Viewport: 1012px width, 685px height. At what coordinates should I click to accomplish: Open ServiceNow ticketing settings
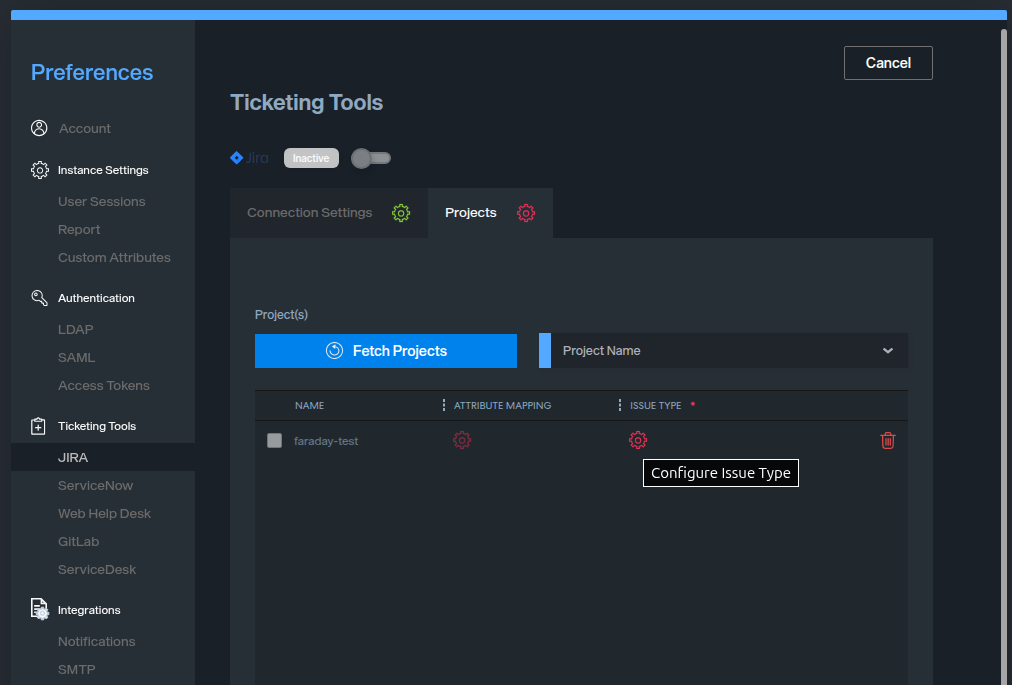[x=95, y=486]
